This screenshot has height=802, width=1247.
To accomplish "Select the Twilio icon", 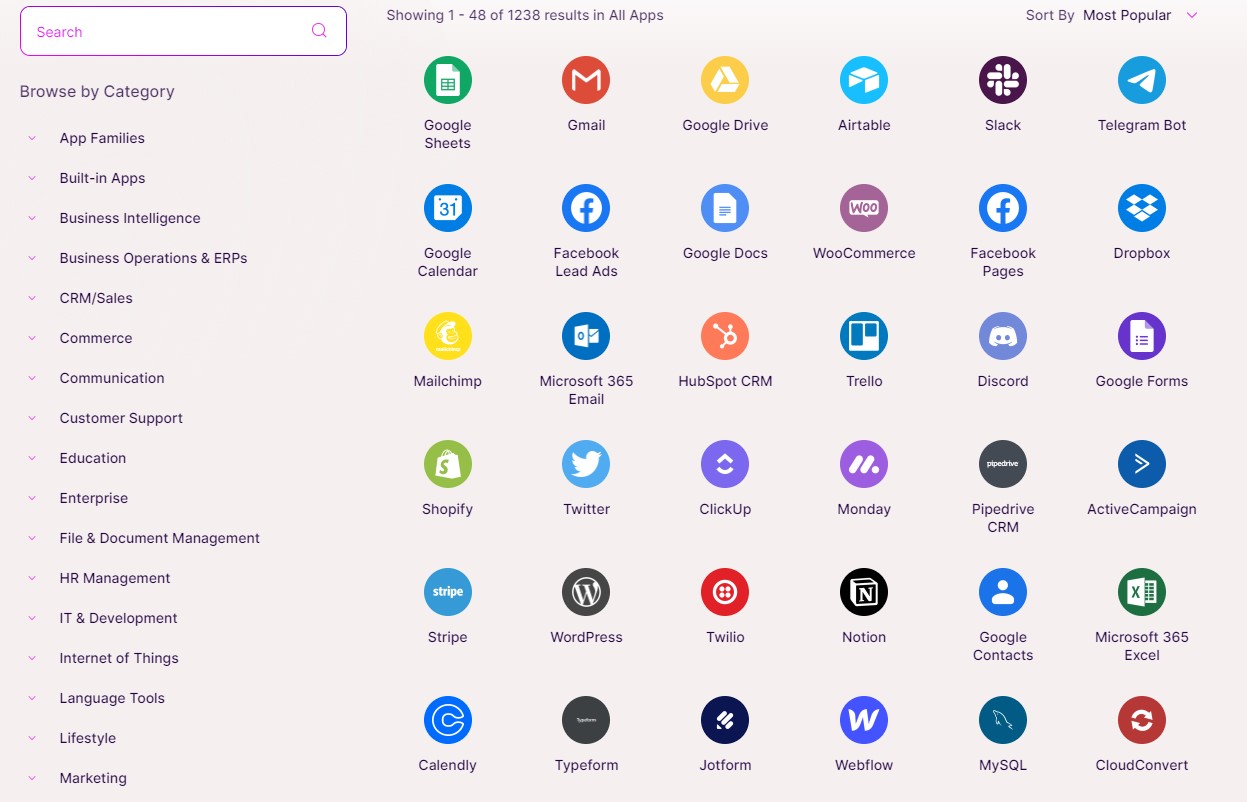I will (x=725, y=592).
